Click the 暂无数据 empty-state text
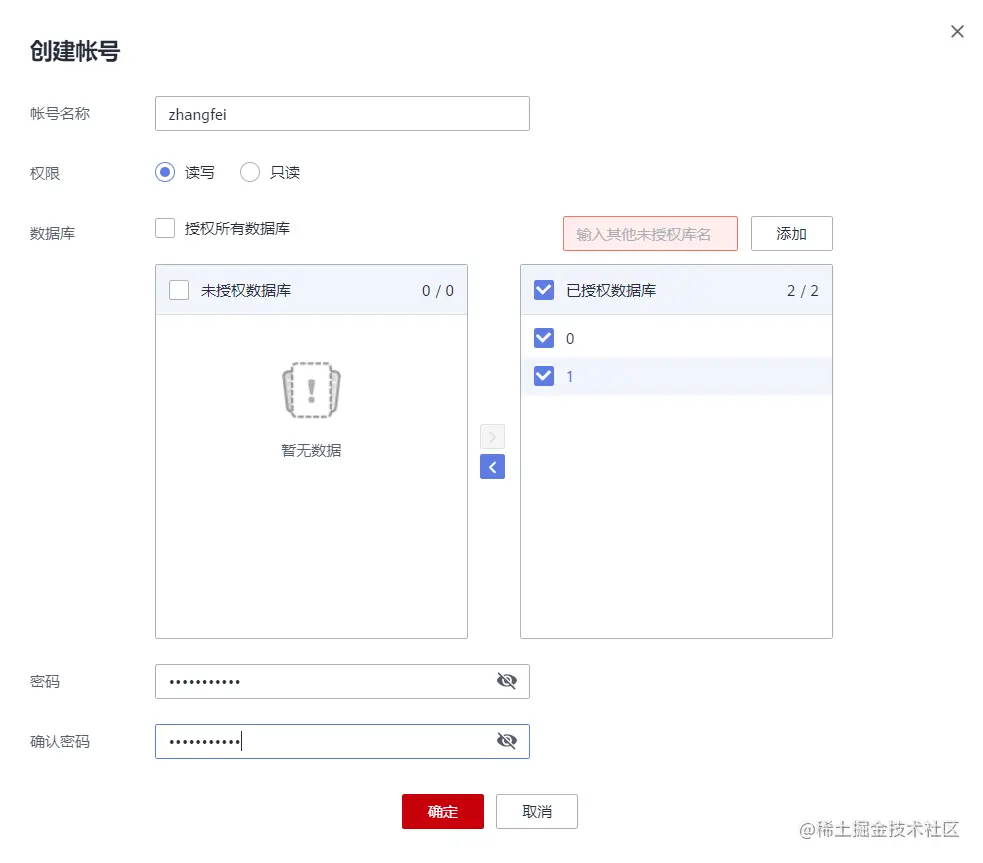Viewport: 983px width, 863px height. coord(311,451)
